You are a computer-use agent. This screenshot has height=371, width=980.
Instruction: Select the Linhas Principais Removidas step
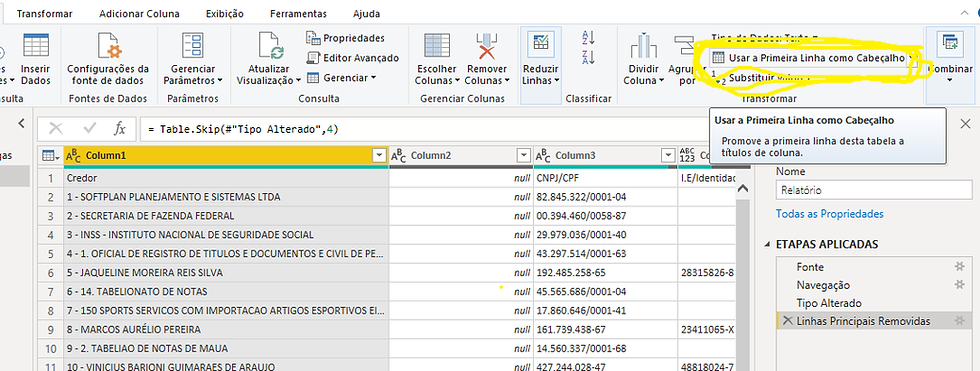tap(863, 321)
